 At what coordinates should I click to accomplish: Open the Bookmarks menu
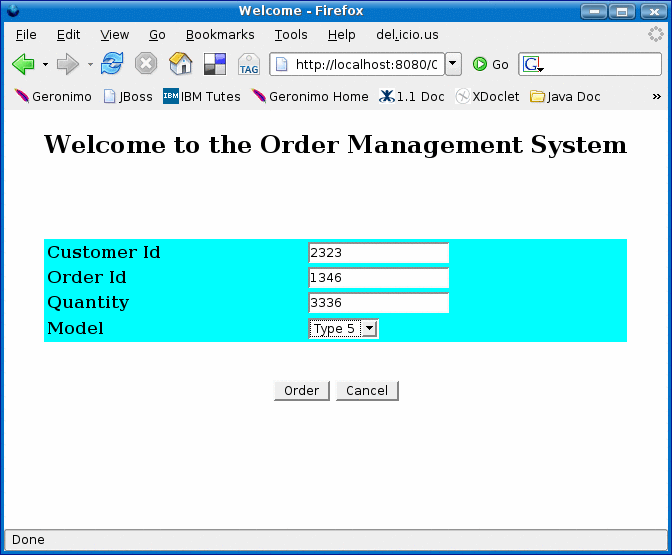point(220,35)
